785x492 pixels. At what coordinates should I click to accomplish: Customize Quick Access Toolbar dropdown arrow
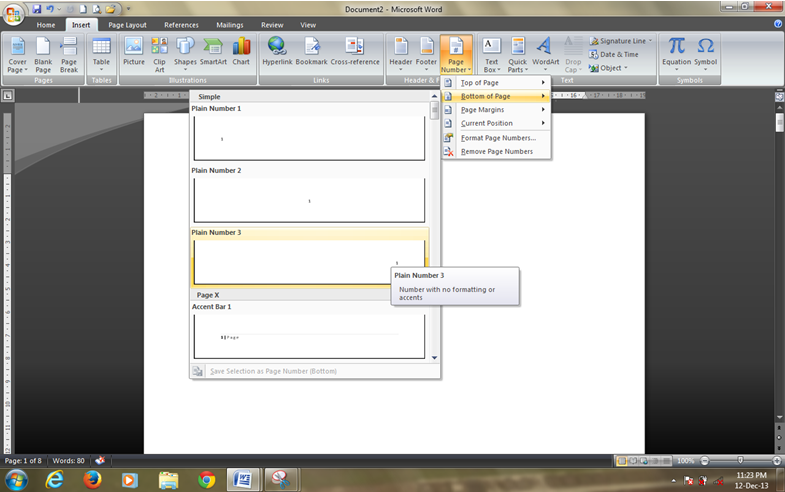[x=128, y=9]
